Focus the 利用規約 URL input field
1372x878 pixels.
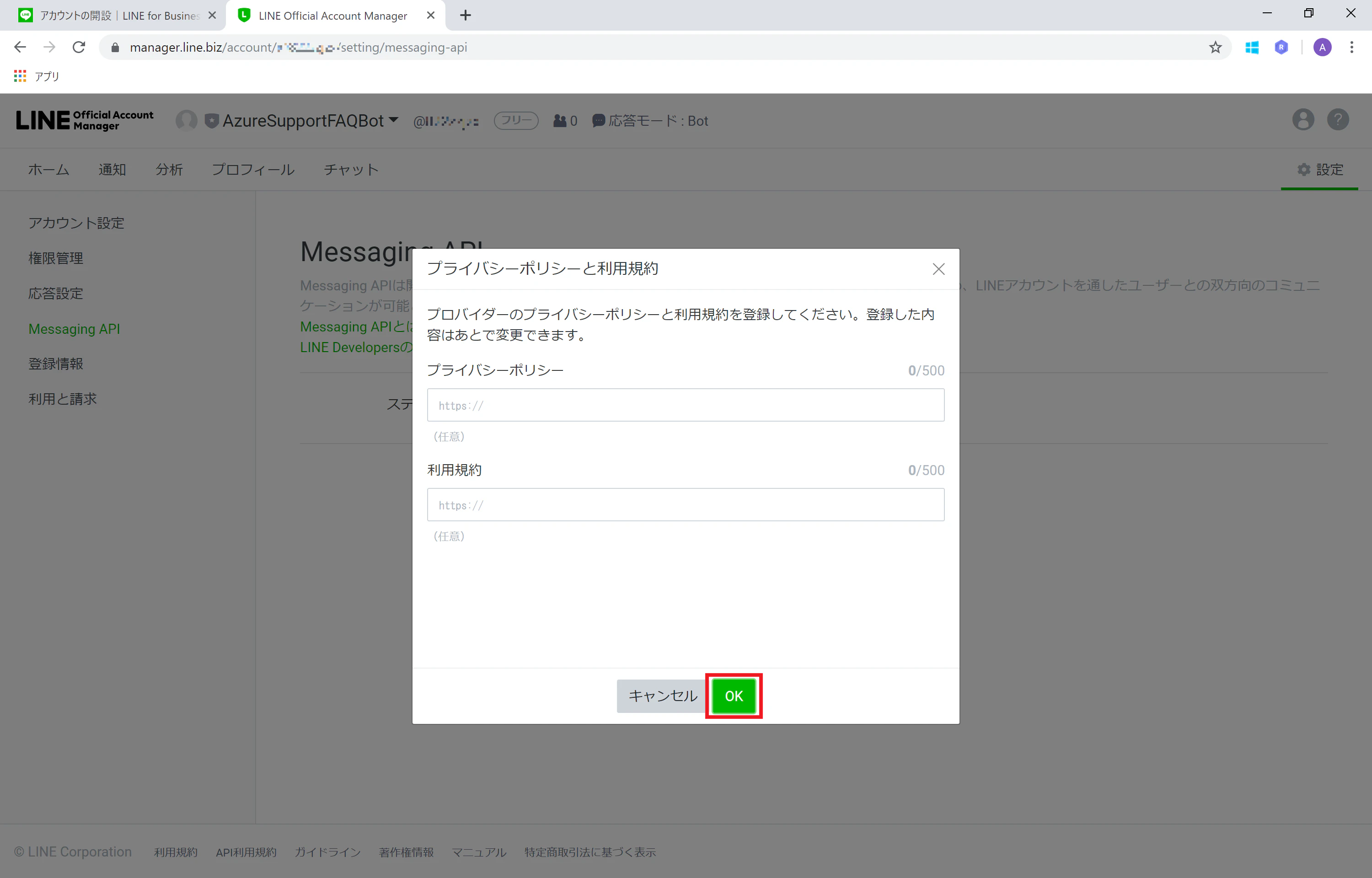coord(686,504)
